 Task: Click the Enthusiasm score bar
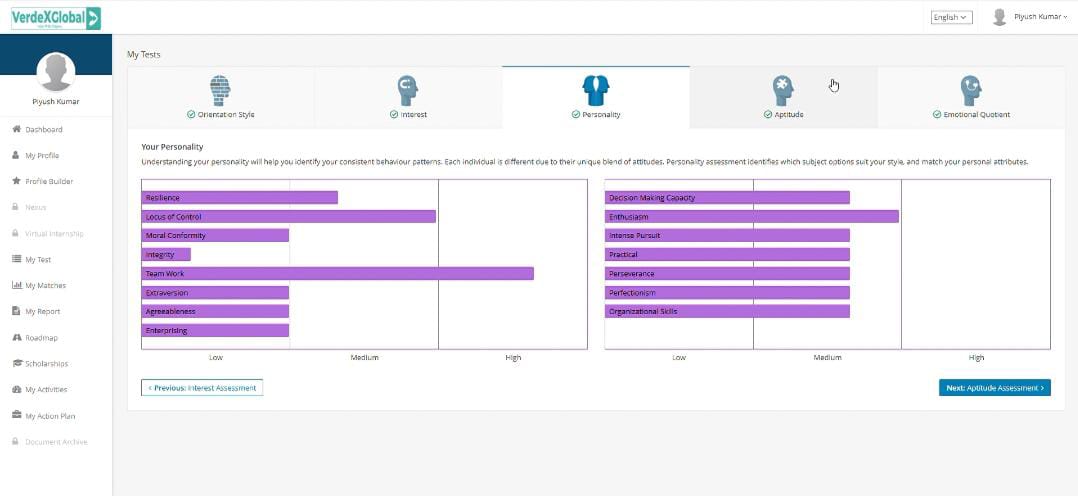(x=752, y=217)
